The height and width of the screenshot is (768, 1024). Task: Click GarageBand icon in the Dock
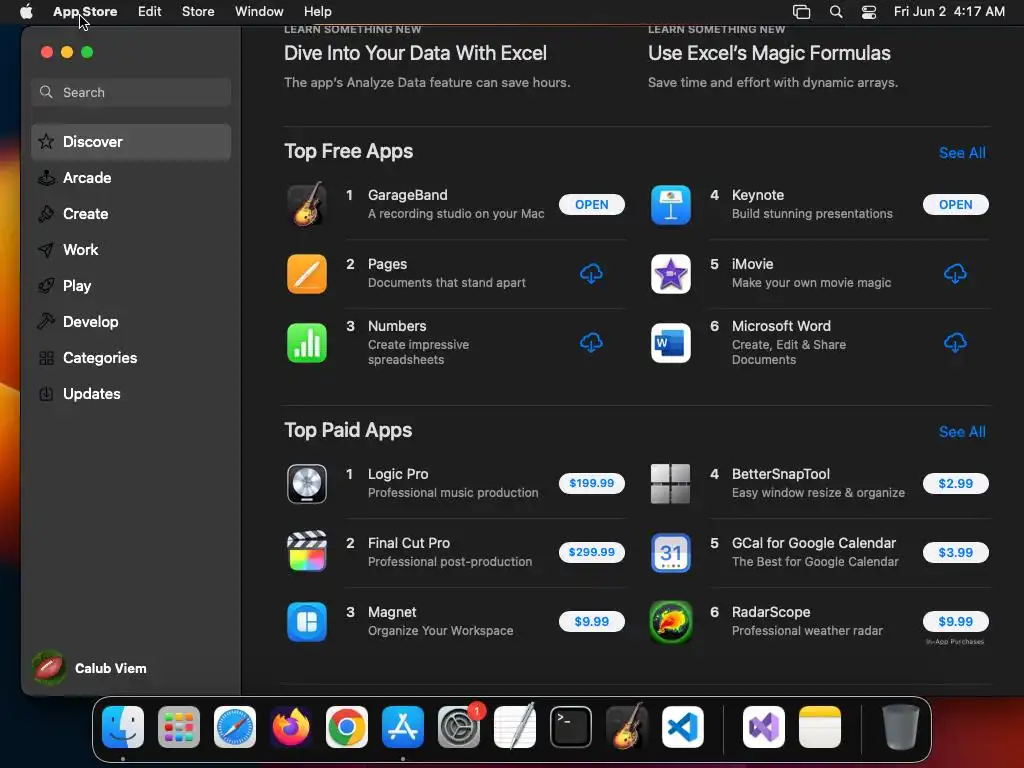point(627,727)
